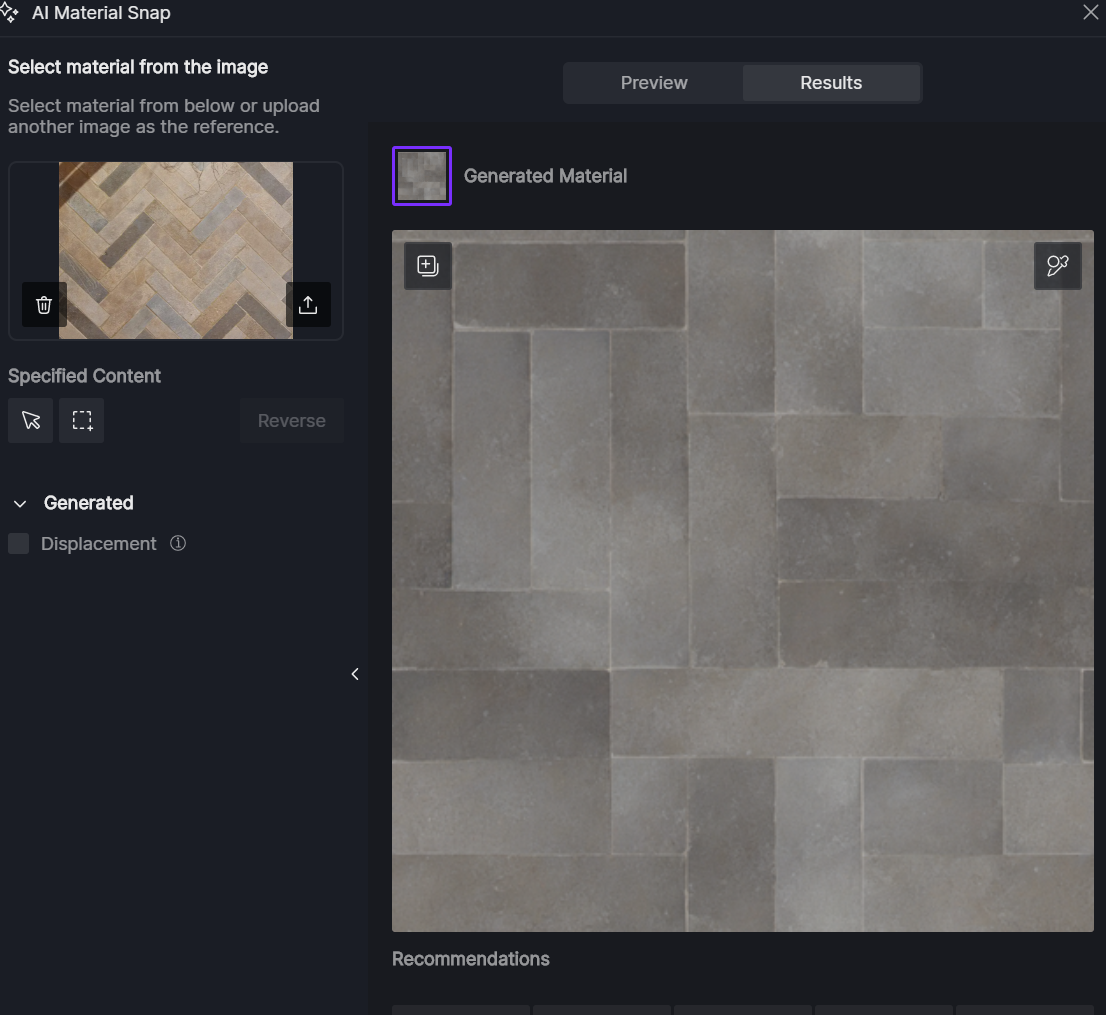Collapse the Generated section chevron
This screenshot has height=1015, width=1106.
[x=20, y=503]
